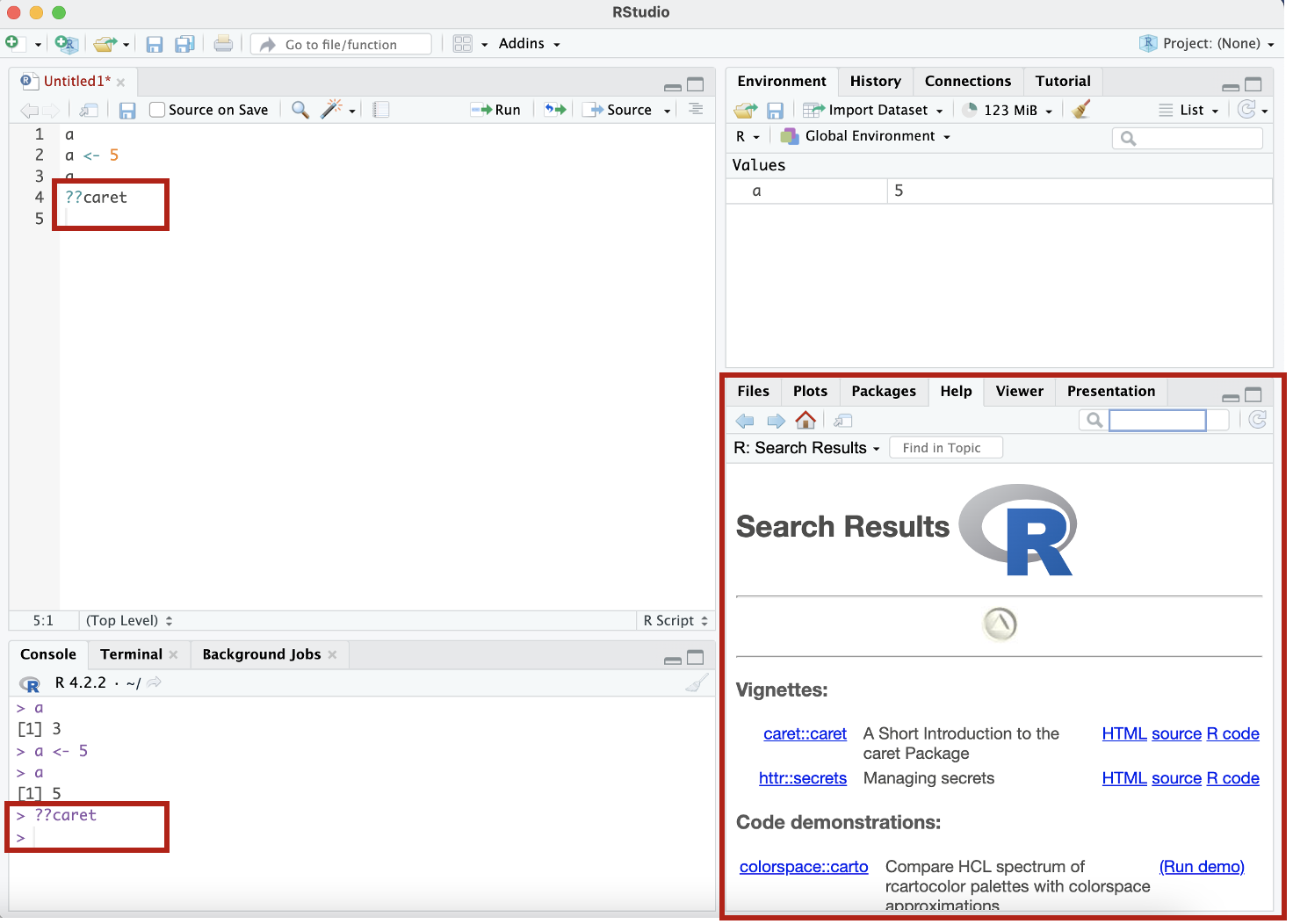
Task: Click the Run demo link
Action: pyautogui.click(x=1202, y=867)
